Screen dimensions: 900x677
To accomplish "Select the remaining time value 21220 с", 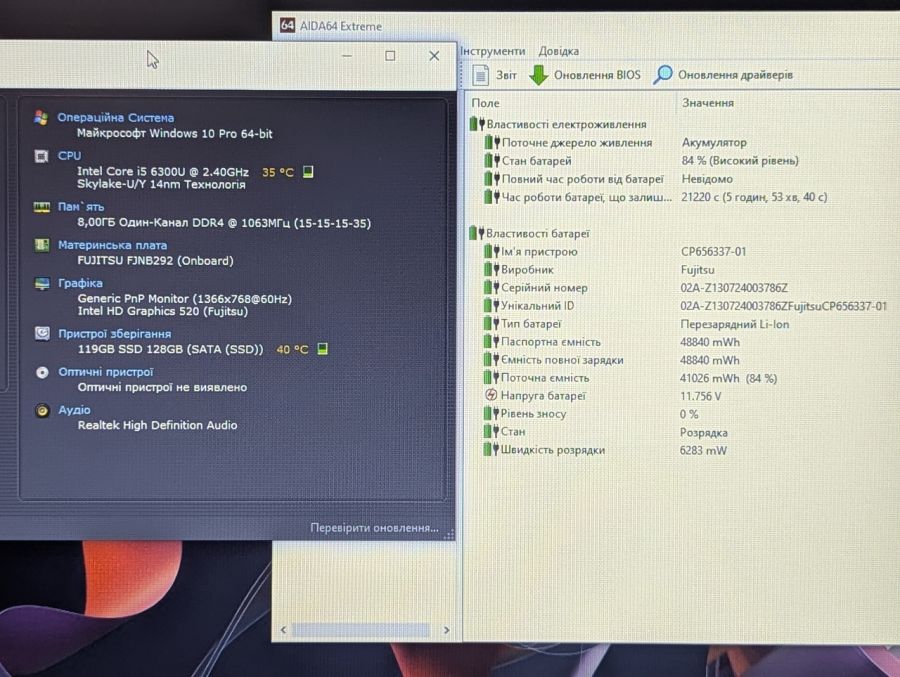I will click(x=754, y=197).
